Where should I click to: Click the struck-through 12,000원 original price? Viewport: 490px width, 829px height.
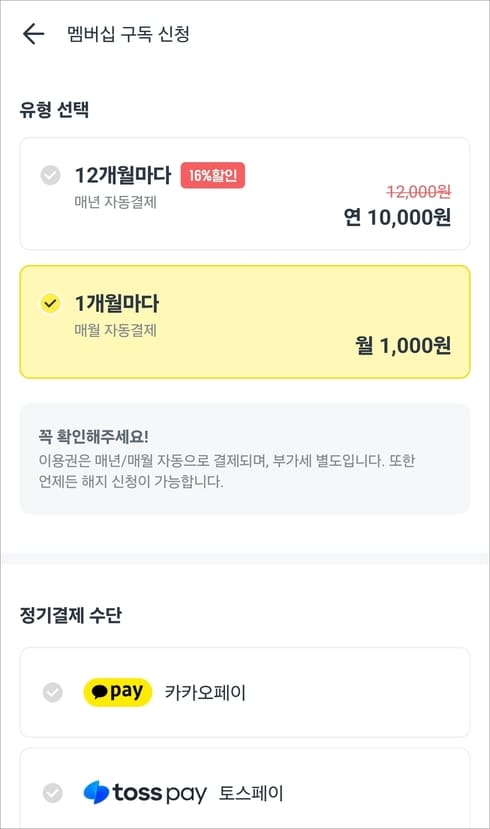click(419, 191)
